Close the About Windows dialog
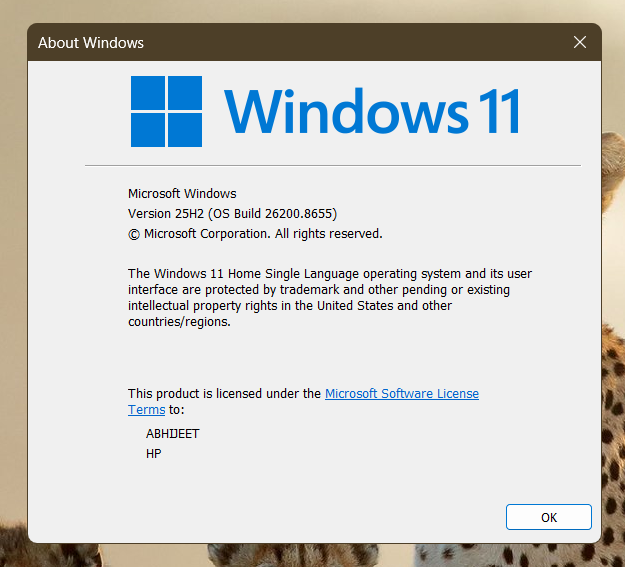 tap(580, 42)
